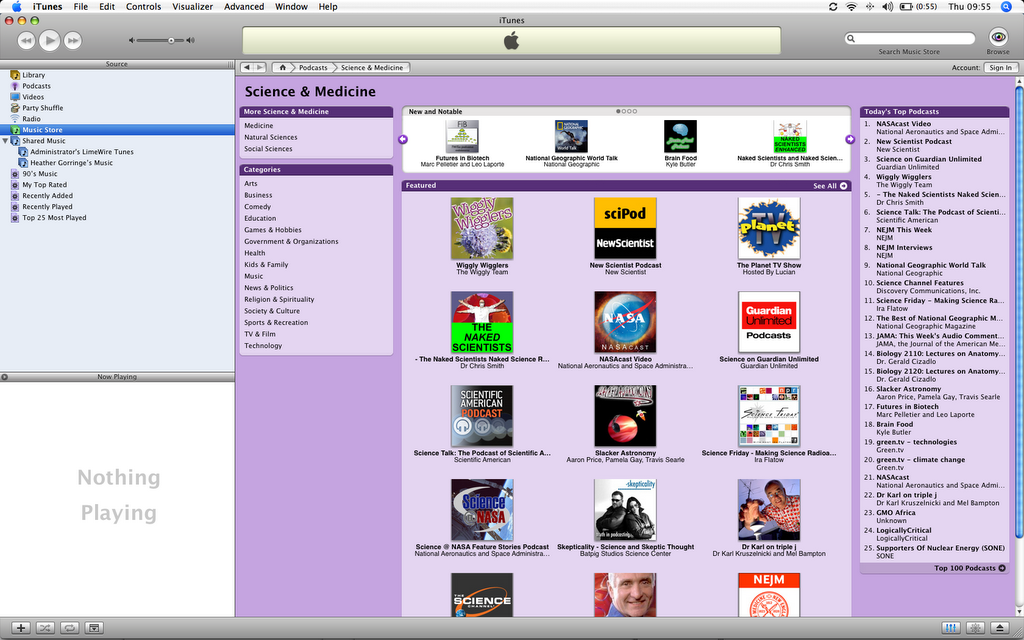1024x640 pixels.
Task: Click the Science & Medicine breadcrumb
Action: [x=372, y=67]
